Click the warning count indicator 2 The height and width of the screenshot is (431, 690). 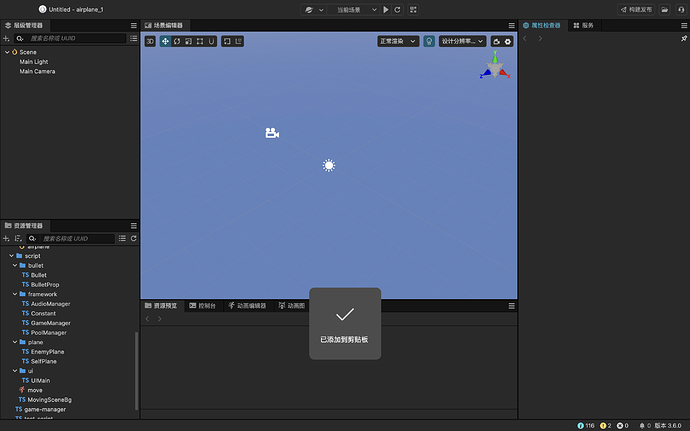(x=606, y=426)
